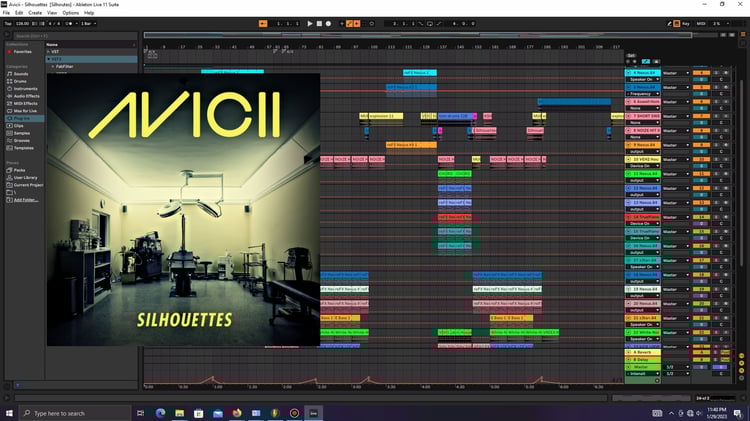750x421 pixels.
Task: Arm the 11 Nexus.64 track for recording
Action: tap(726, 174)
